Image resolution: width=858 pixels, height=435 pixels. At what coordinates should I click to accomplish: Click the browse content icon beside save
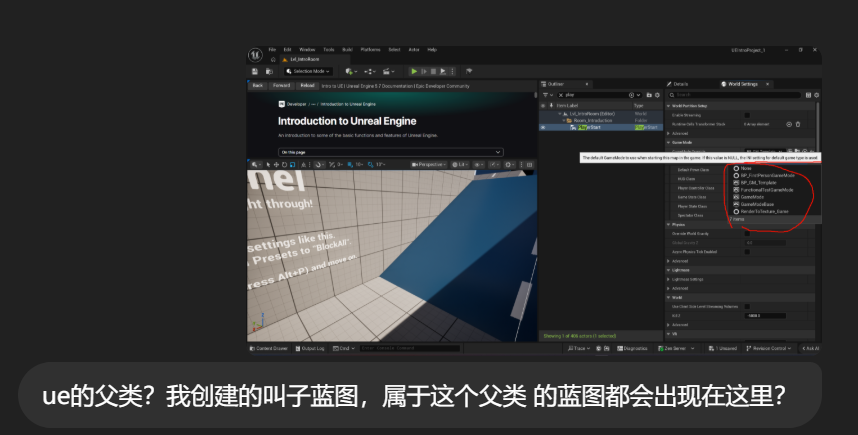pos(269,71)
